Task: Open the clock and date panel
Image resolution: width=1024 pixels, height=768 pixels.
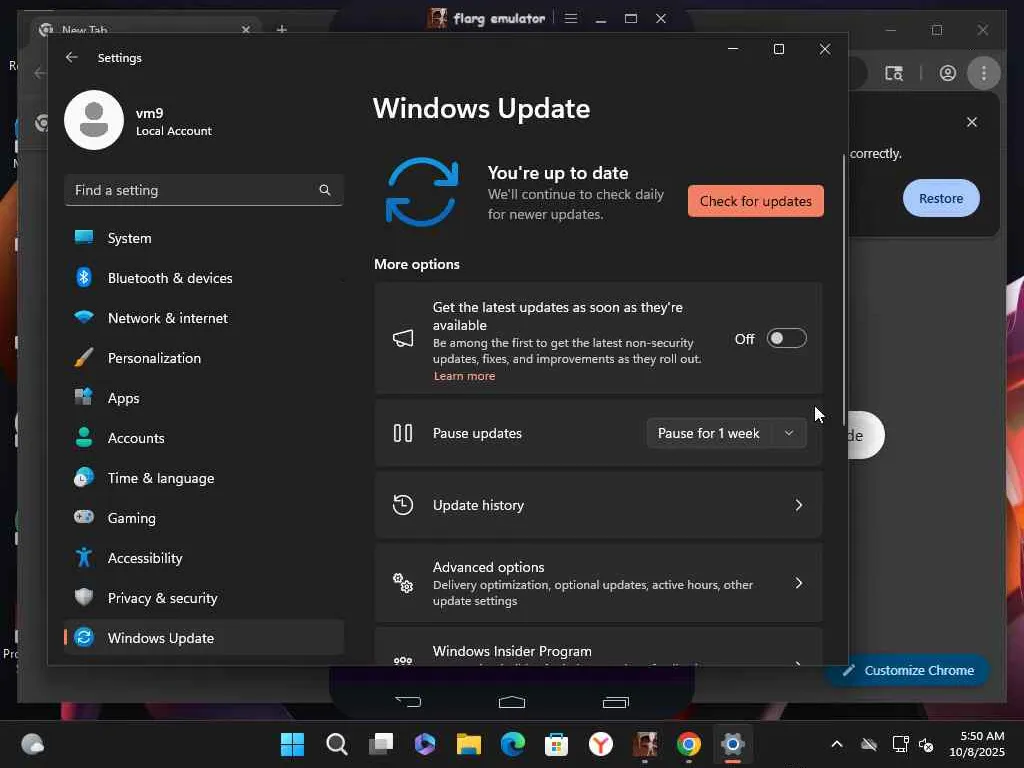Action: (976, 744)
